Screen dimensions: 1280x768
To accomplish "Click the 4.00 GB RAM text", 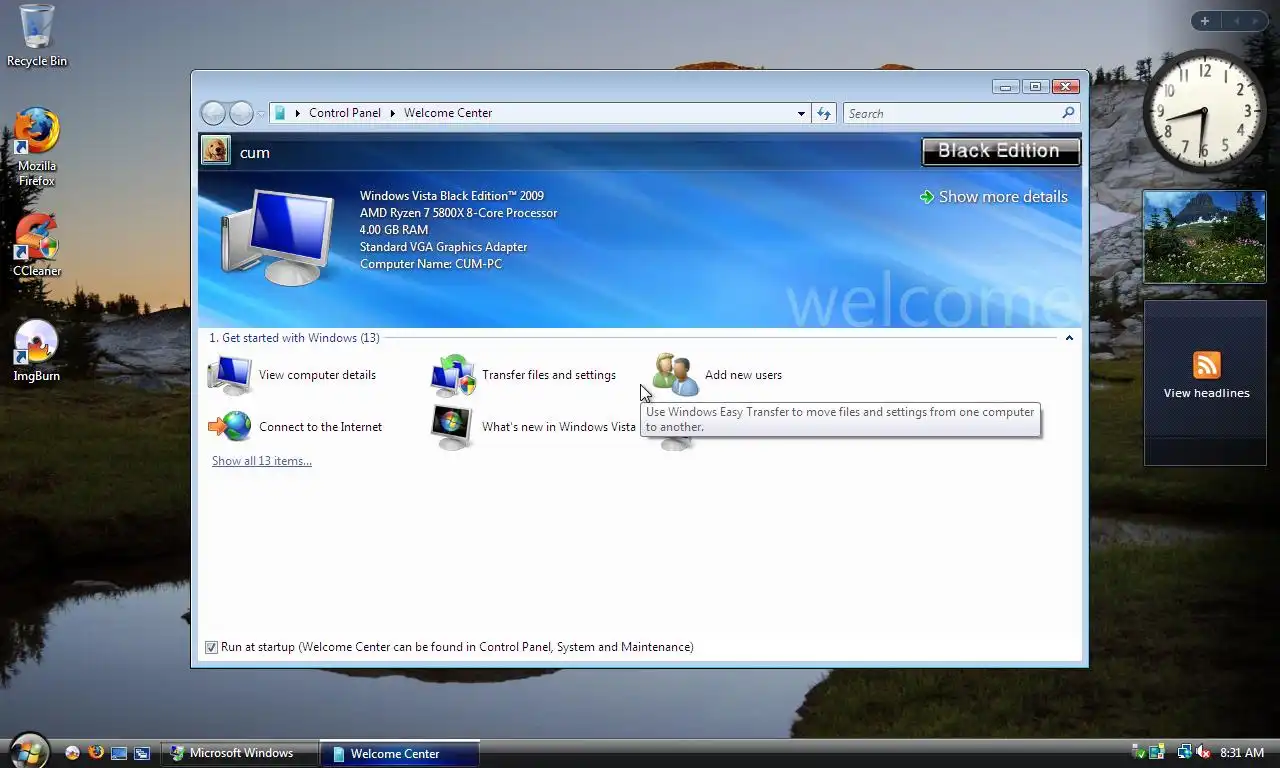I will (x=394, y=230).
